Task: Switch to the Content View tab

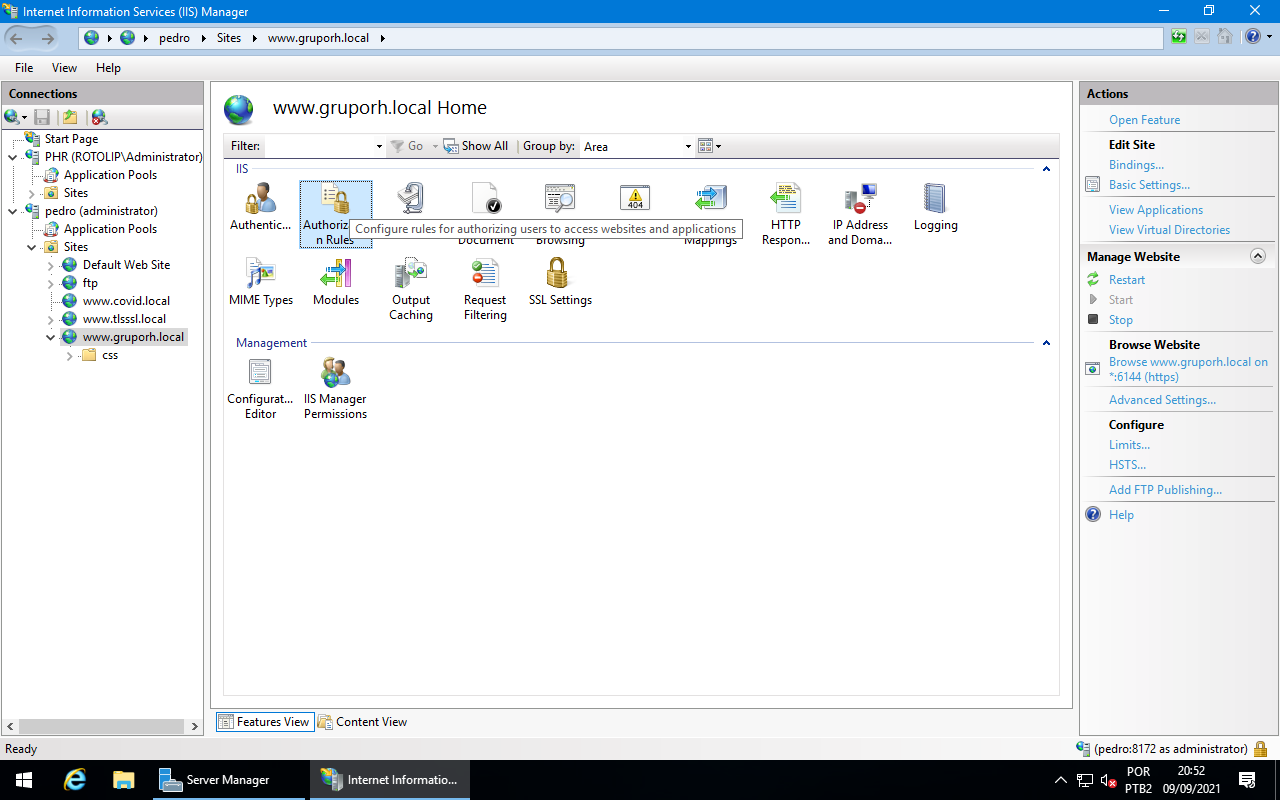Action: 363,722
